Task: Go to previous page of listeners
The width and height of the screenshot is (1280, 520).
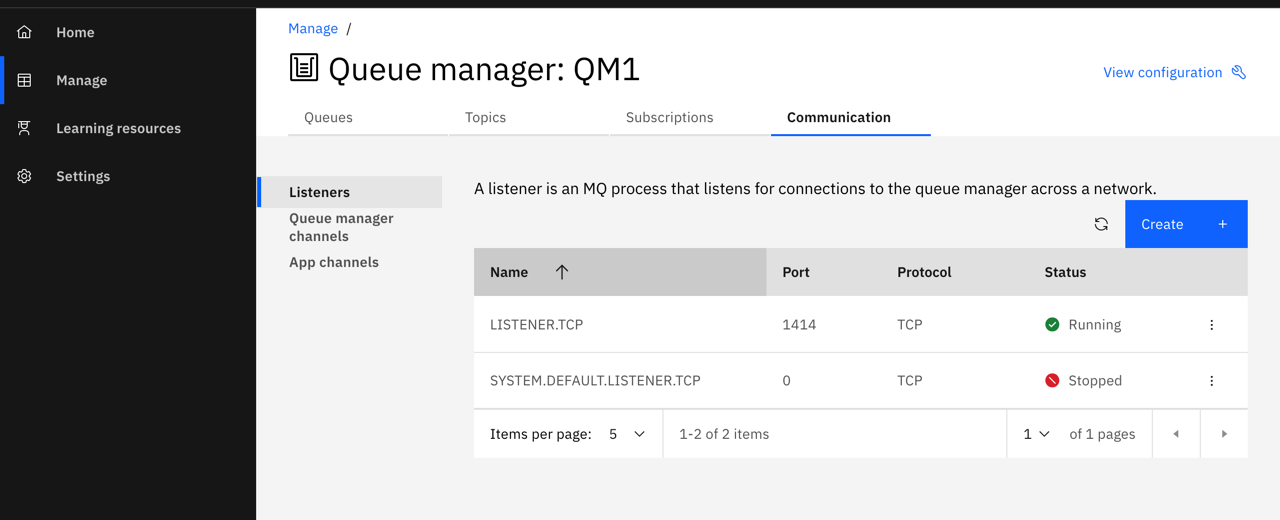Action: [x=1176, y=434]
